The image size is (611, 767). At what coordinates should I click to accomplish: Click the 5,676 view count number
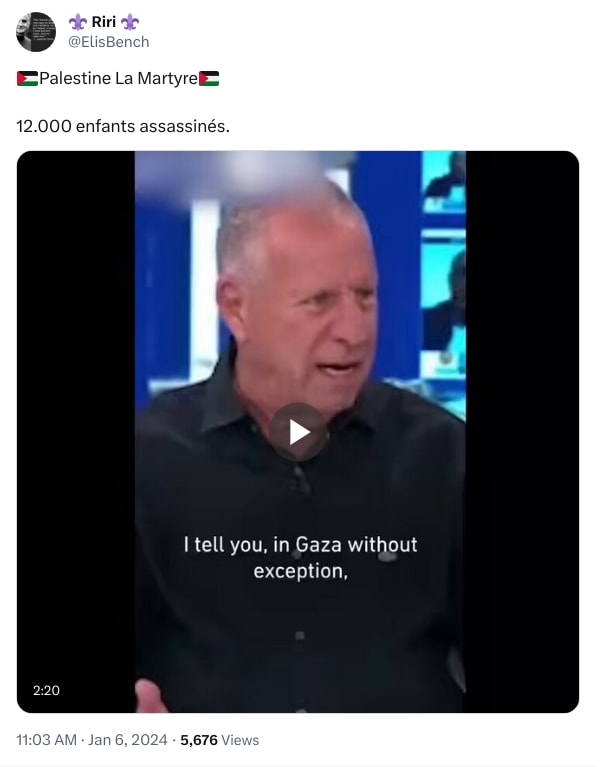click(x=199, y=740)
